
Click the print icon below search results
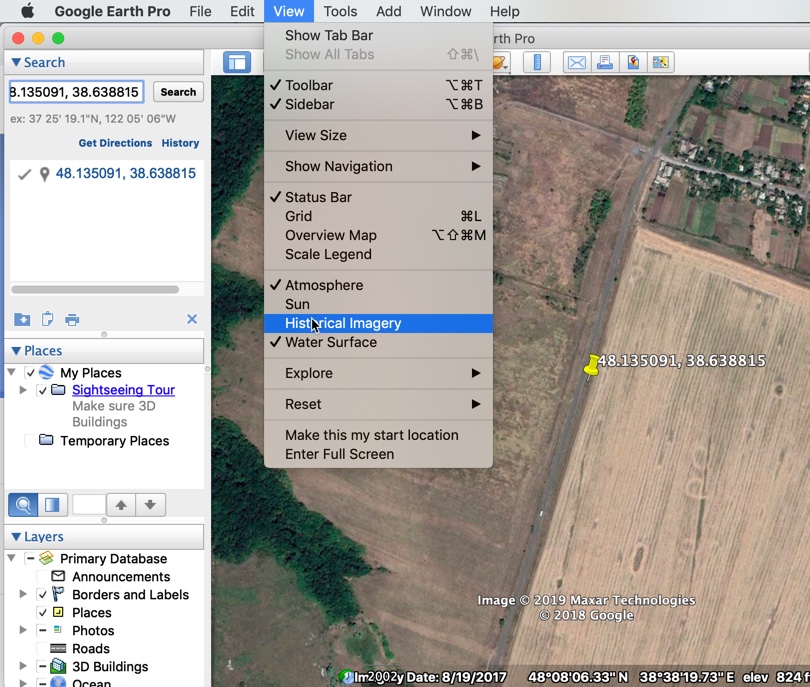tap(72, 320)
